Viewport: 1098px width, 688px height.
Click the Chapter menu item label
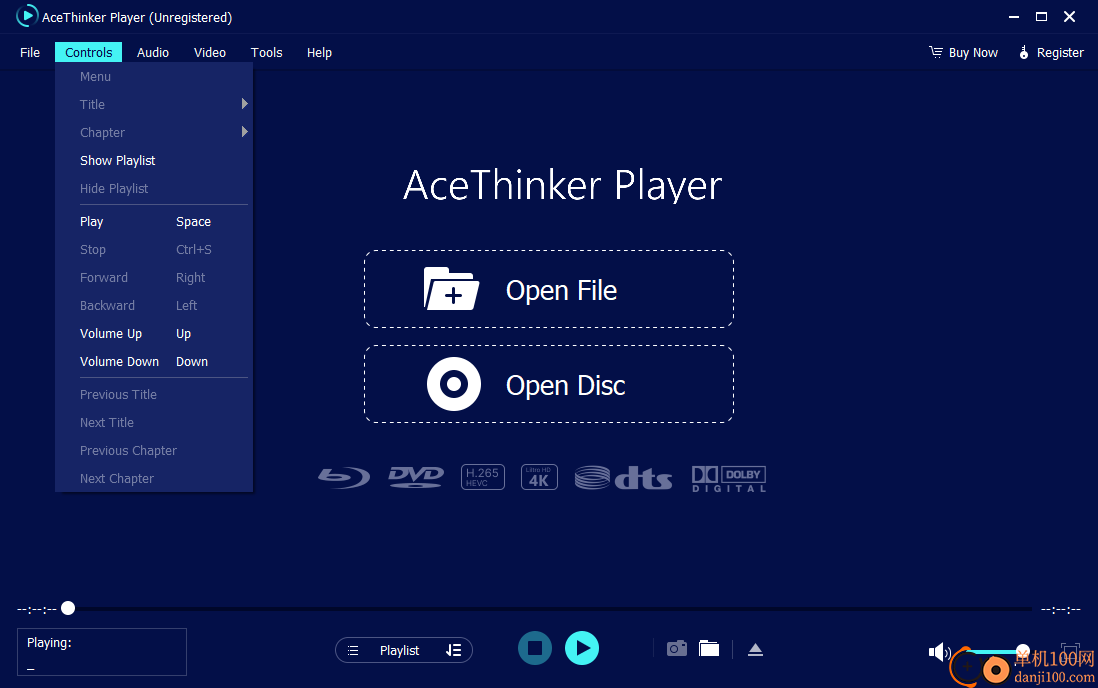tap(102, 132)
